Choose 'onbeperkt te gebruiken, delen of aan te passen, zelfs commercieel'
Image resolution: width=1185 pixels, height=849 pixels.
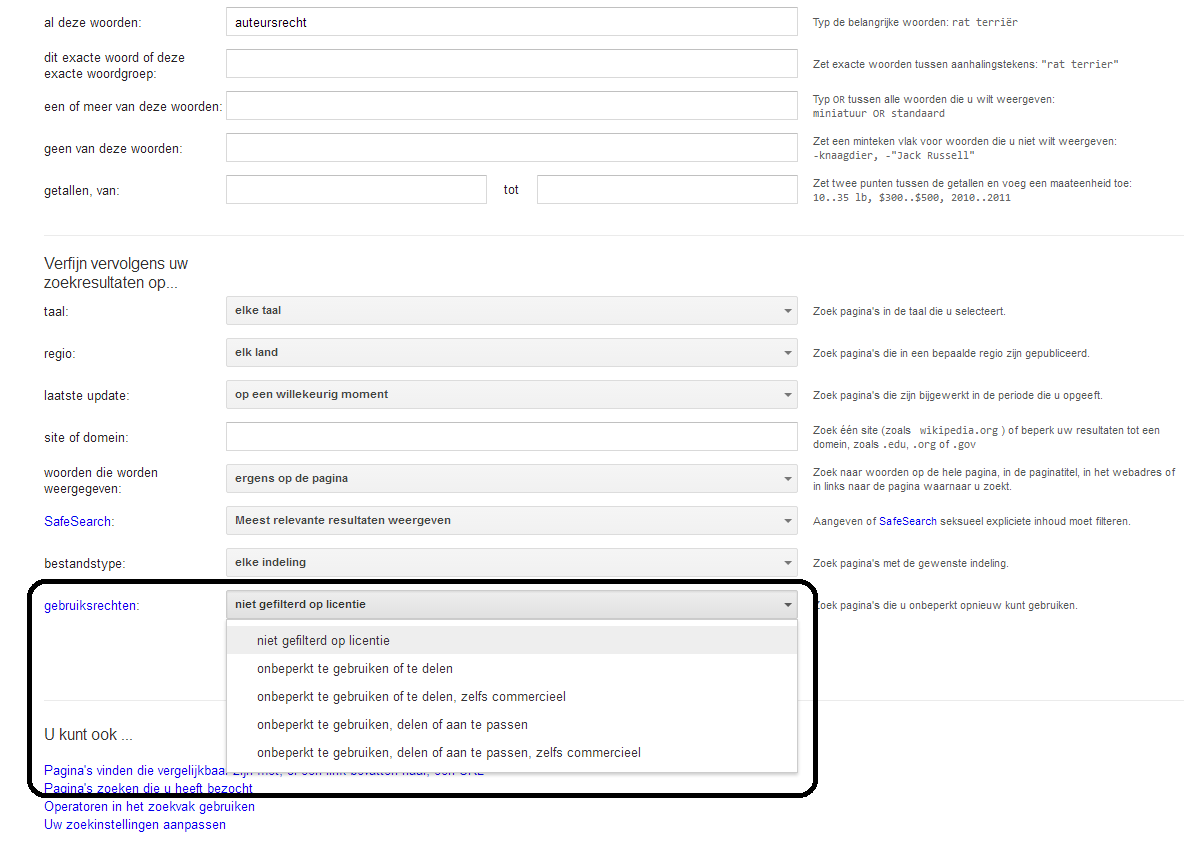tap(448, 753)
